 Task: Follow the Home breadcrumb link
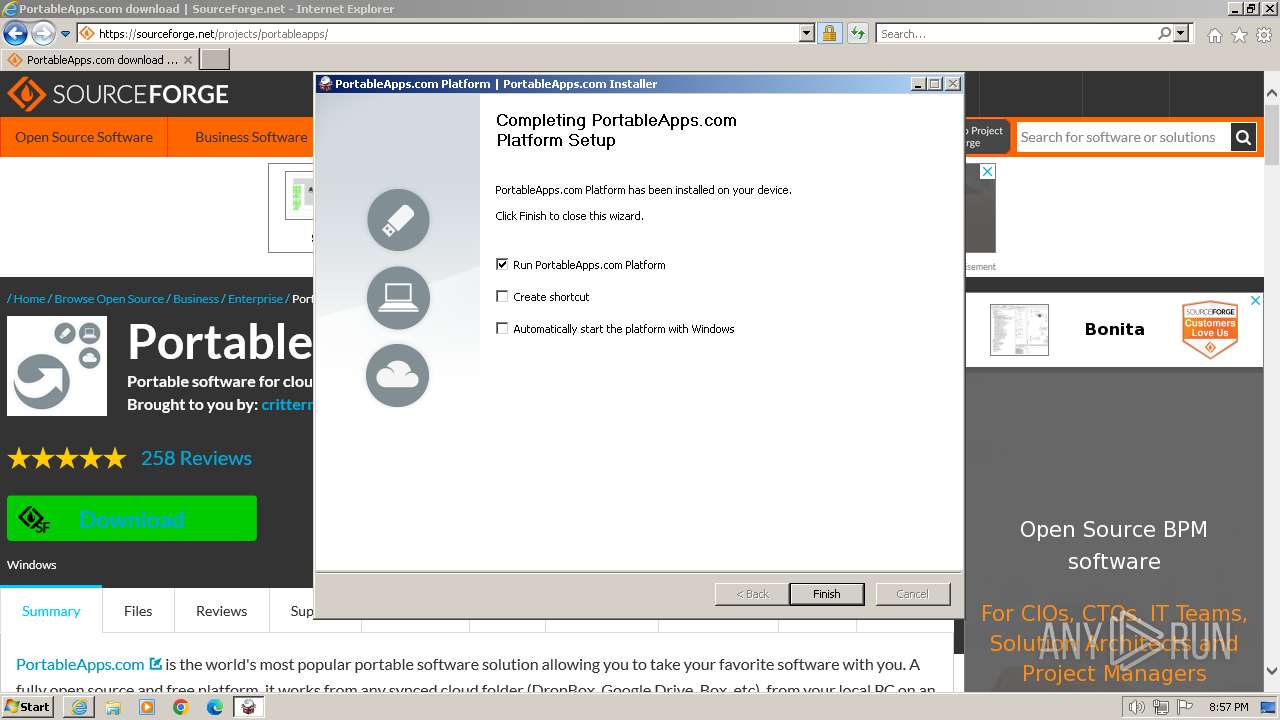coord(29,298)
